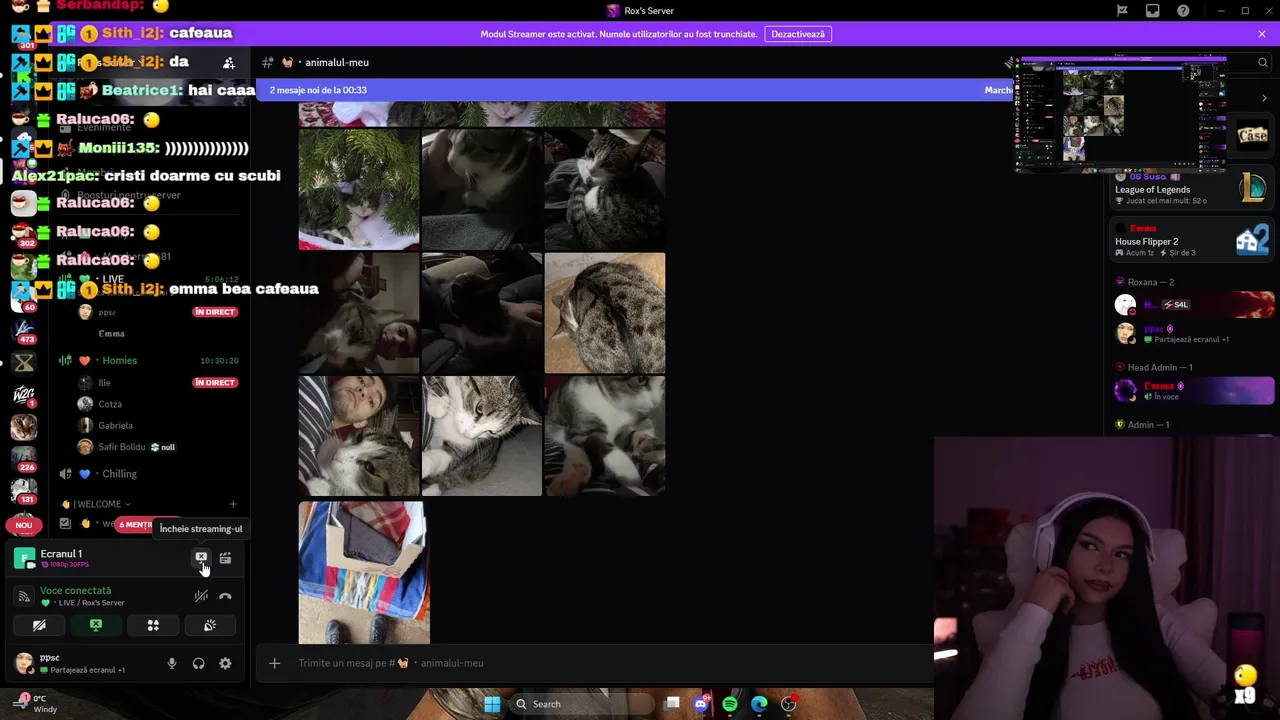Dismiss the streamer mode purple banner
The height and width of the screenshot is (720, 1280).
tap(1262, 34)
